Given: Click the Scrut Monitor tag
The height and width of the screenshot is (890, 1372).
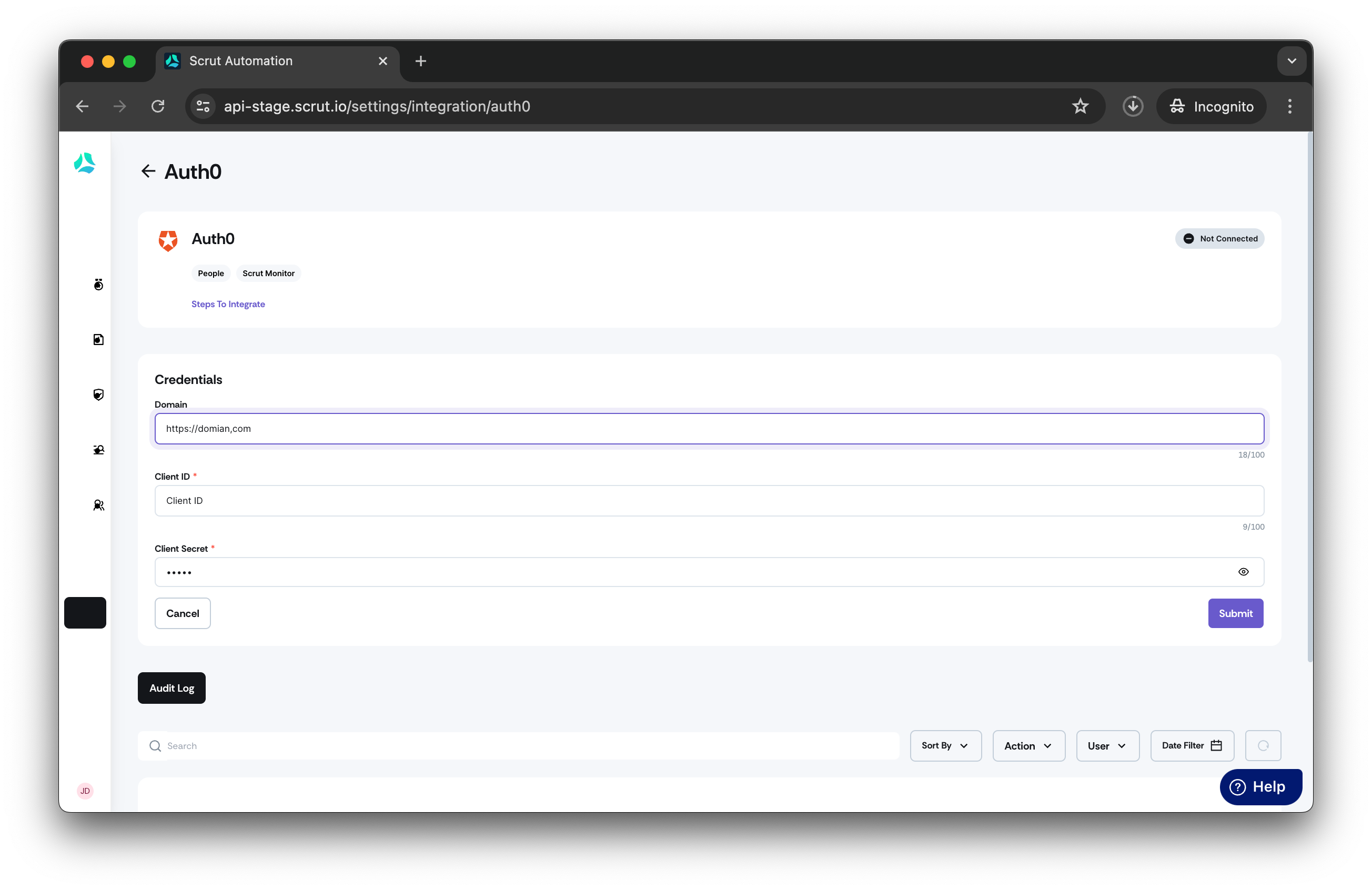Looking at the screenshot, I should [269, 273].
